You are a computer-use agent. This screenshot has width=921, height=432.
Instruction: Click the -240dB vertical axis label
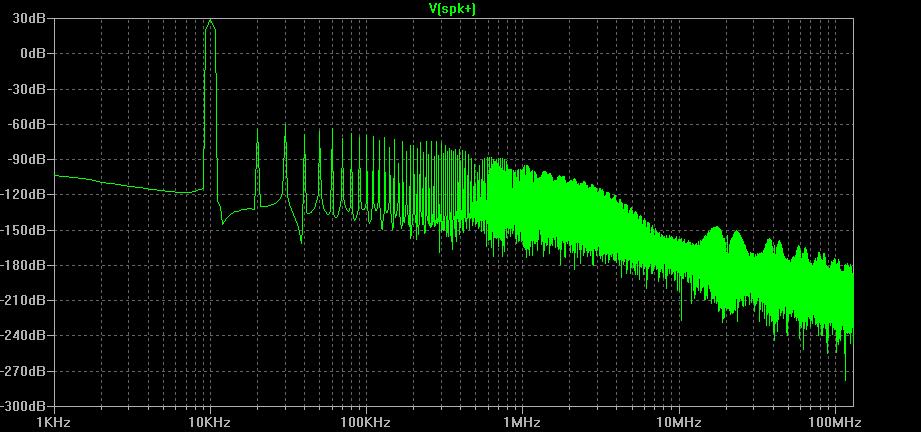coord(23,336)
